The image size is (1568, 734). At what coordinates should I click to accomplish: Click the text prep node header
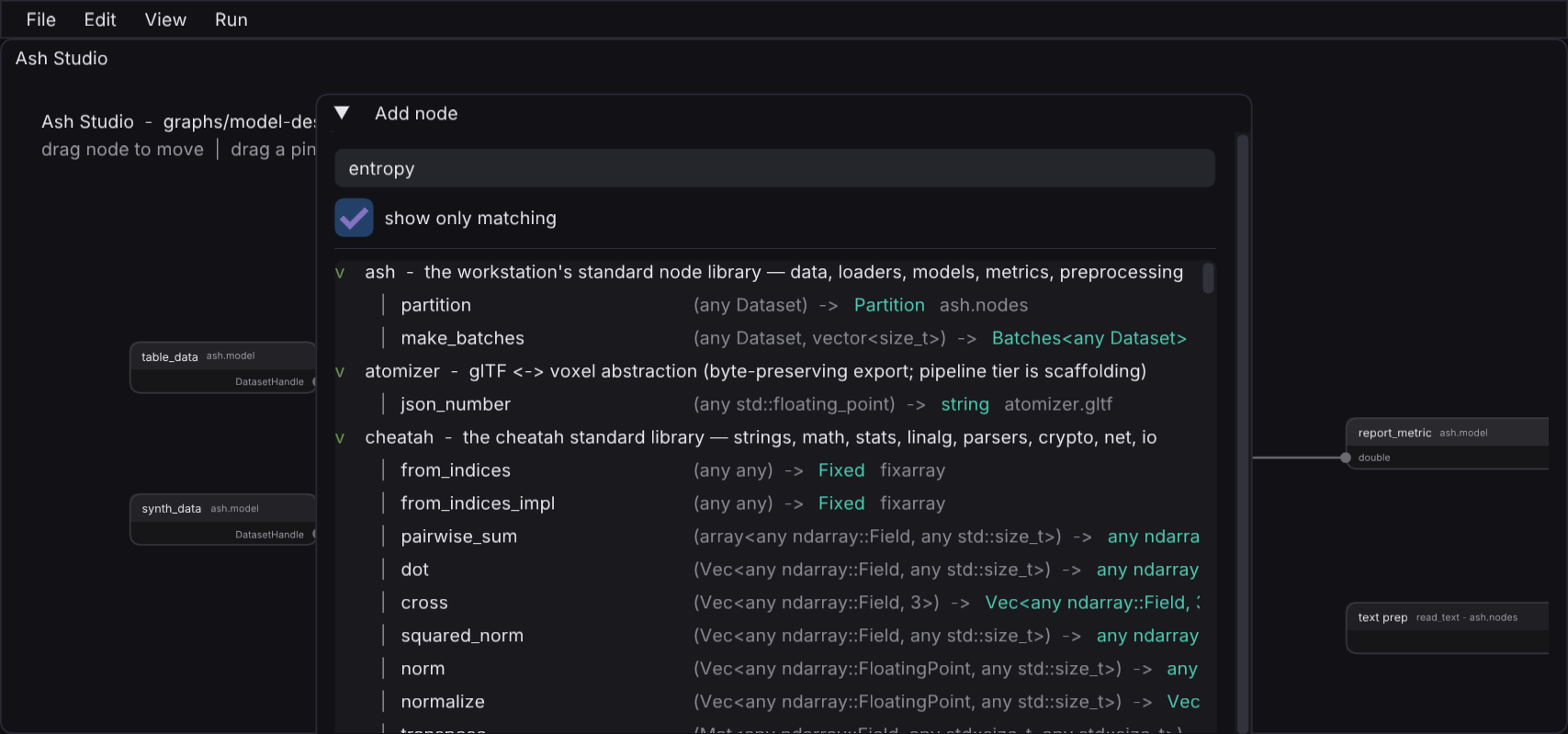1448,617
